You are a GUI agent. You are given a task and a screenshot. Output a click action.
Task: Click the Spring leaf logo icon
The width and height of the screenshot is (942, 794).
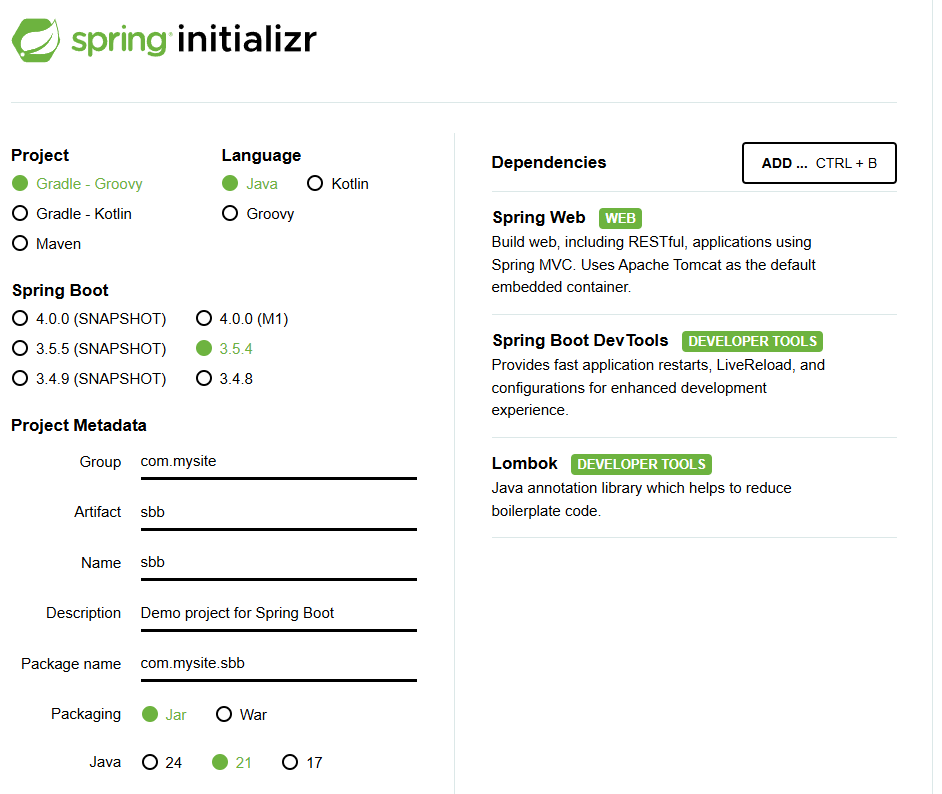point(36,40)
